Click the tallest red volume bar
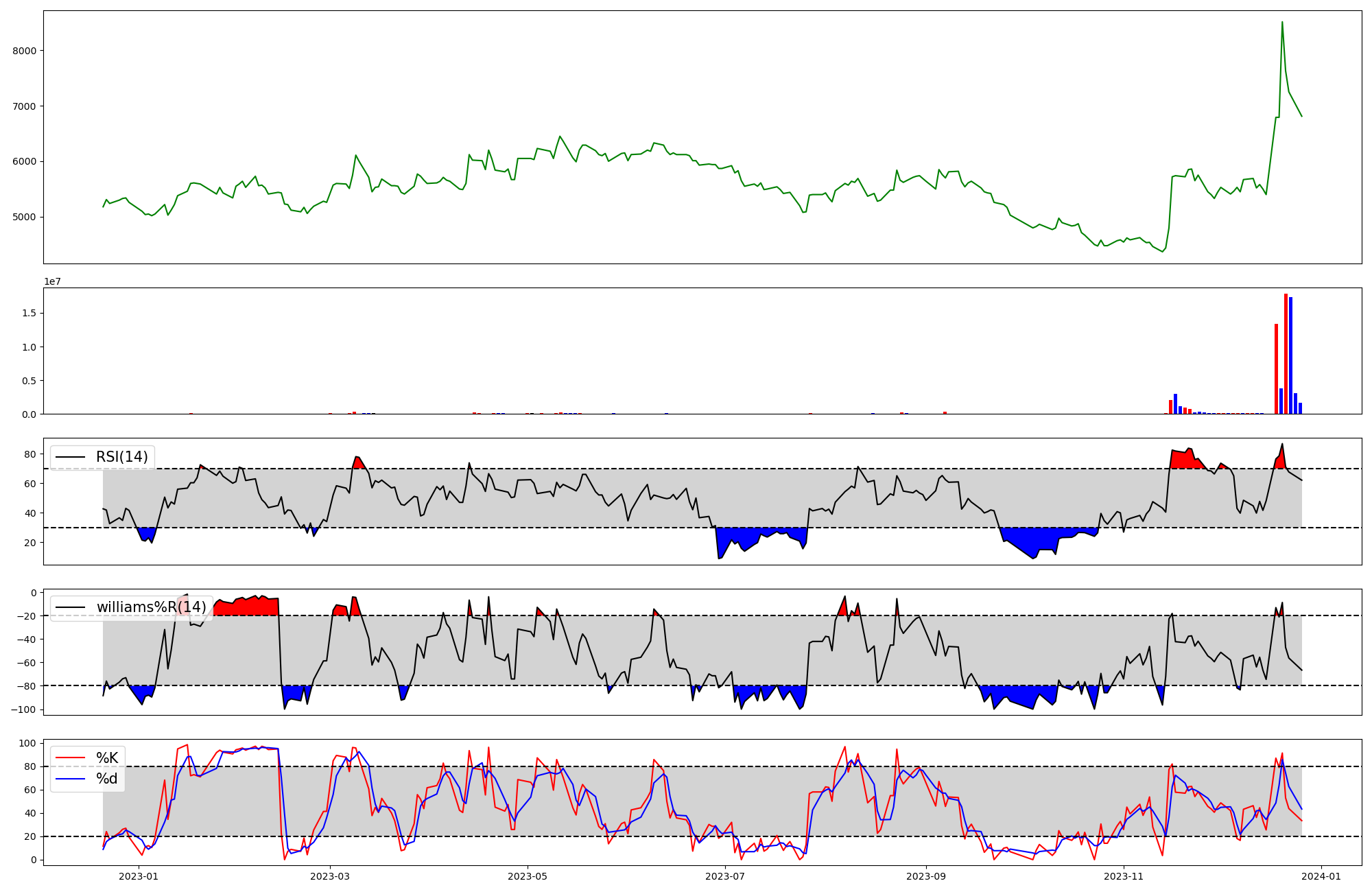Screen dimensions: 1372x892 point(1286,353)
